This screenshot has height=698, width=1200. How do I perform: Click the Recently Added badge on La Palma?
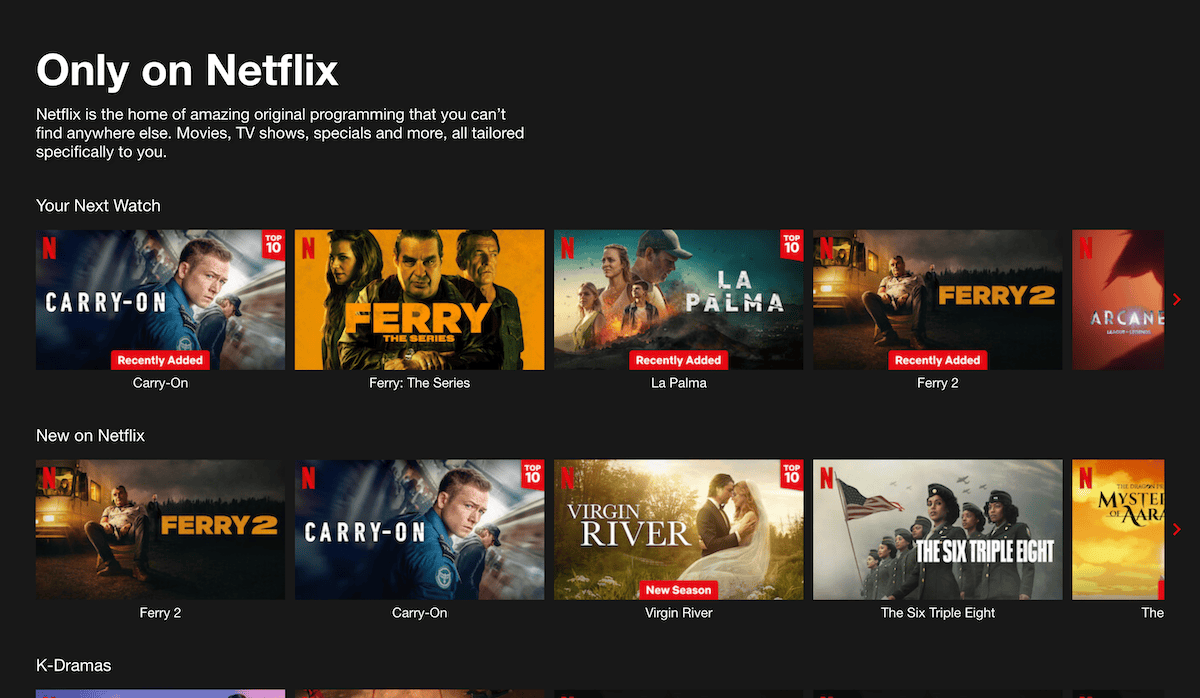(679, 360)
